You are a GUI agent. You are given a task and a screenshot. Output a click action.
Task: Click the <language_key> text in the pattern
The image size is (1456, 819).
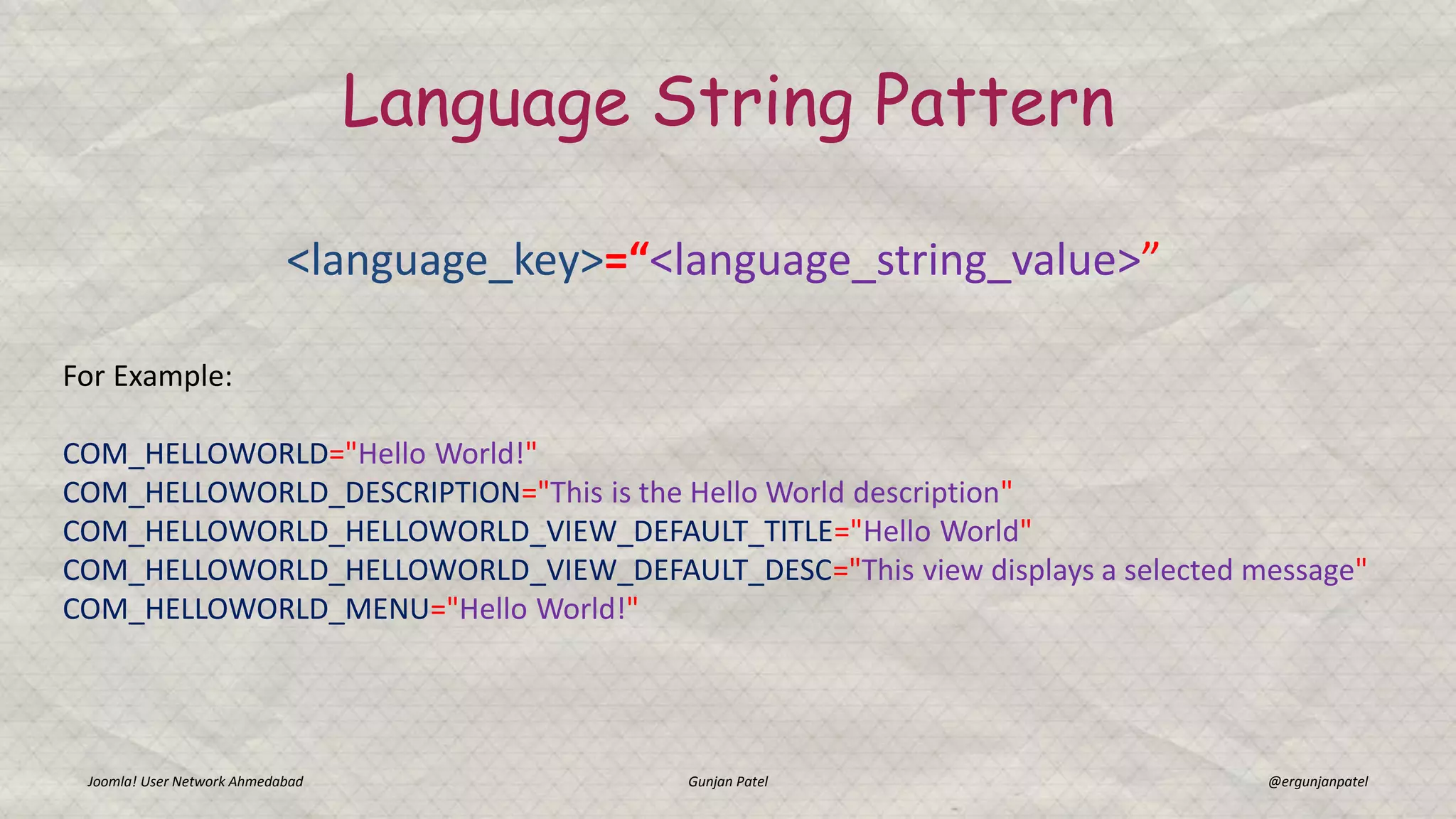pyautogui.click(x=445, y=261)
